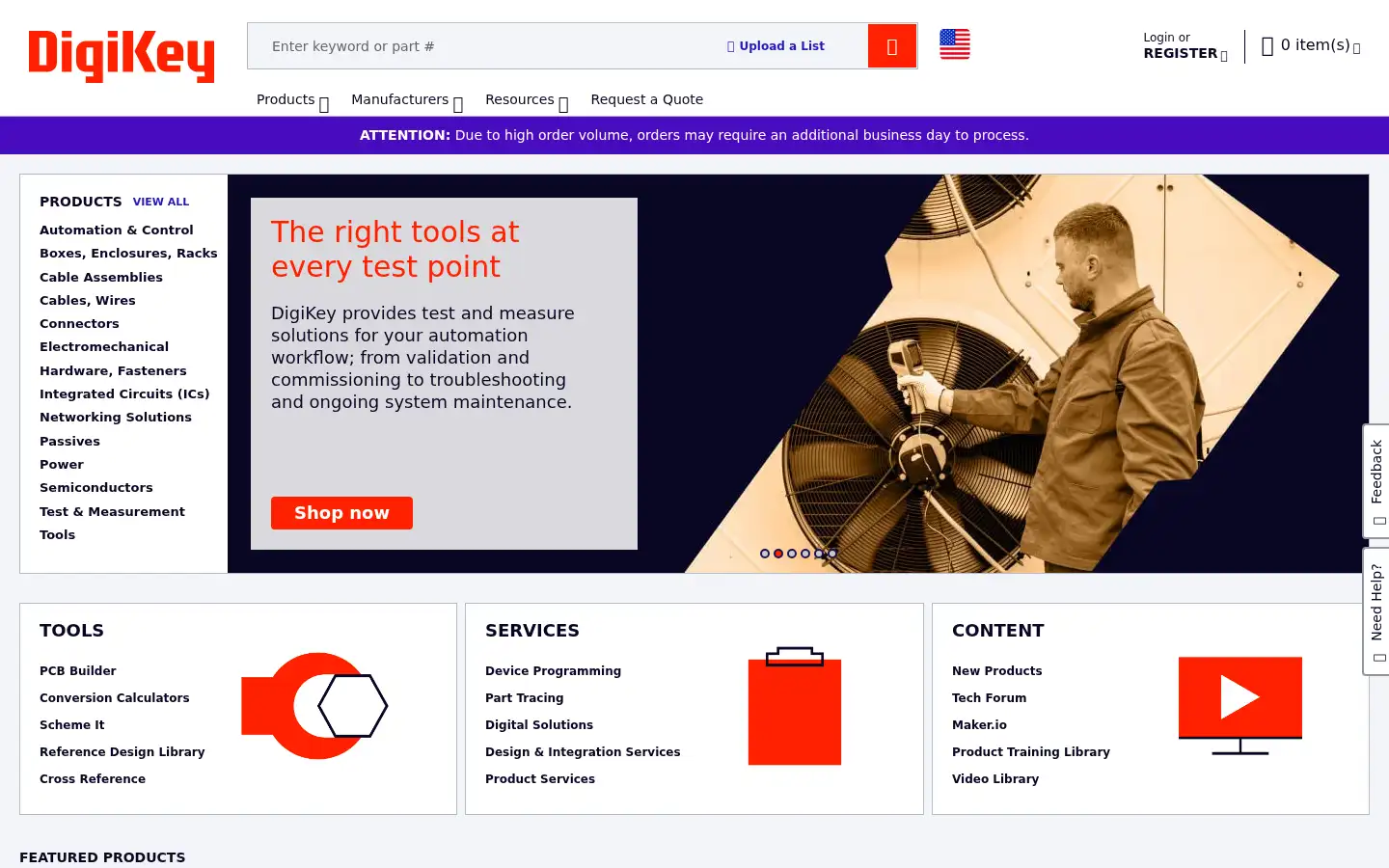Open Cross Reference tool
The image size is (1389, 868).
93,779
